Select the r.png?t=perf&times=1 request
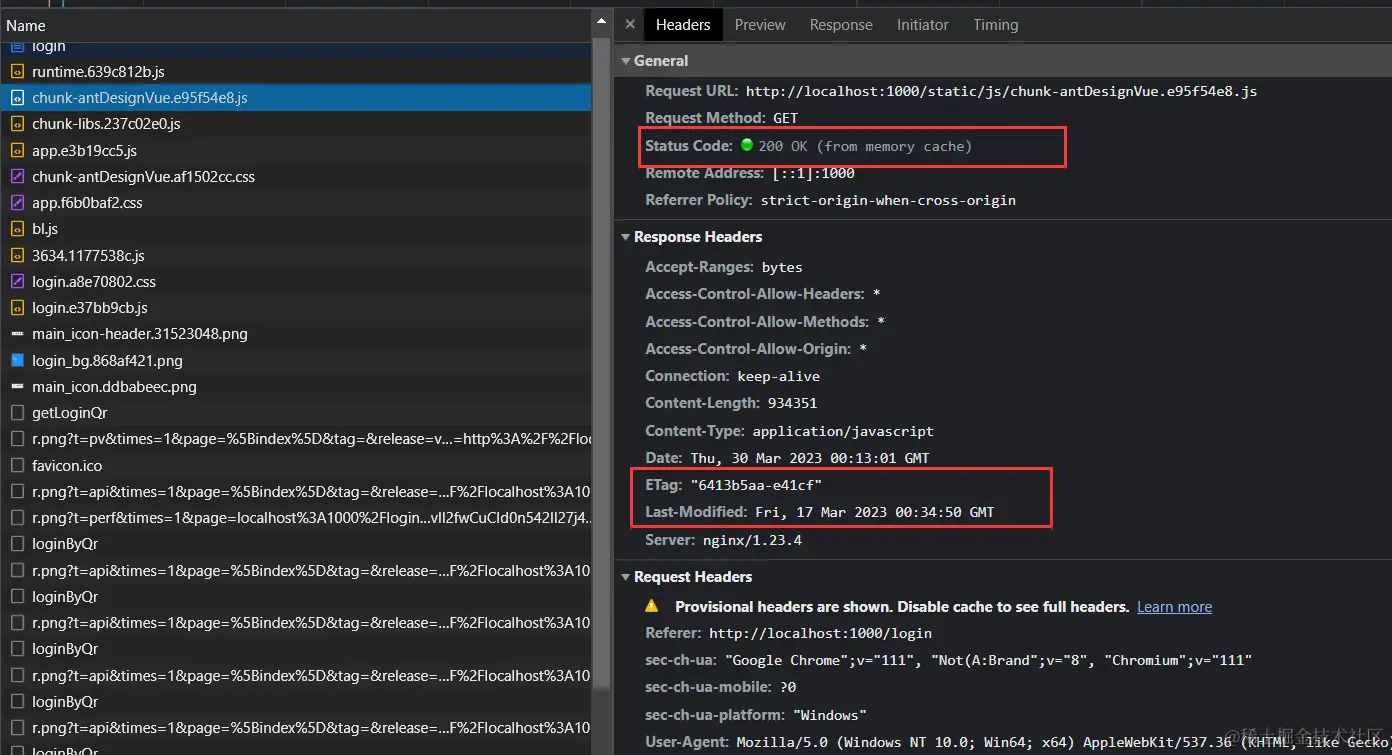Image resolution: width=1392 pixels, height=755 pixels. 296,518
